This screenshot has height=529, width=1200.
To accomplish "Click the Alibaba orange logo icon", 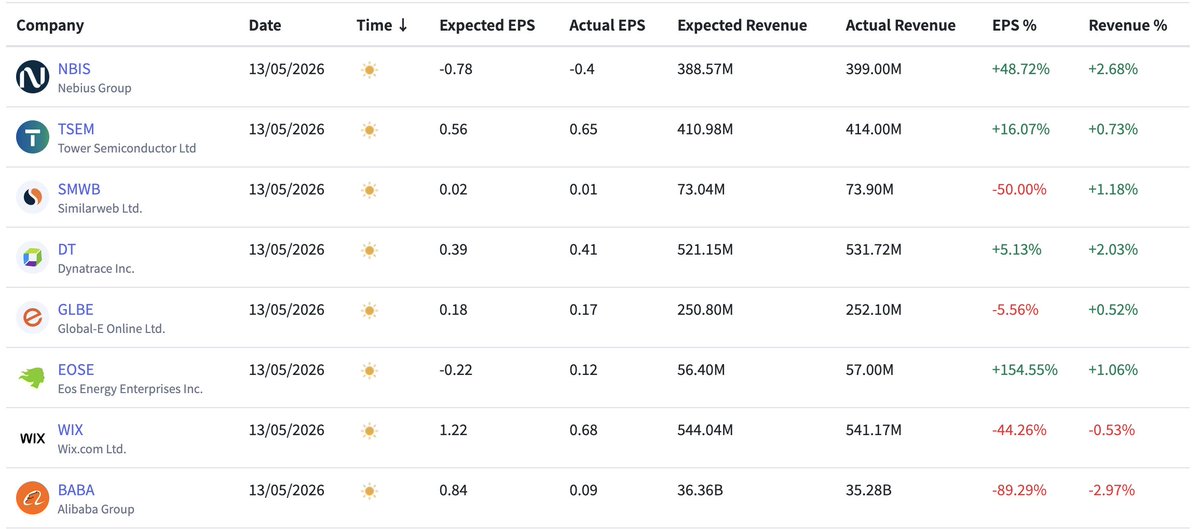I will click(x=33, y=498).
